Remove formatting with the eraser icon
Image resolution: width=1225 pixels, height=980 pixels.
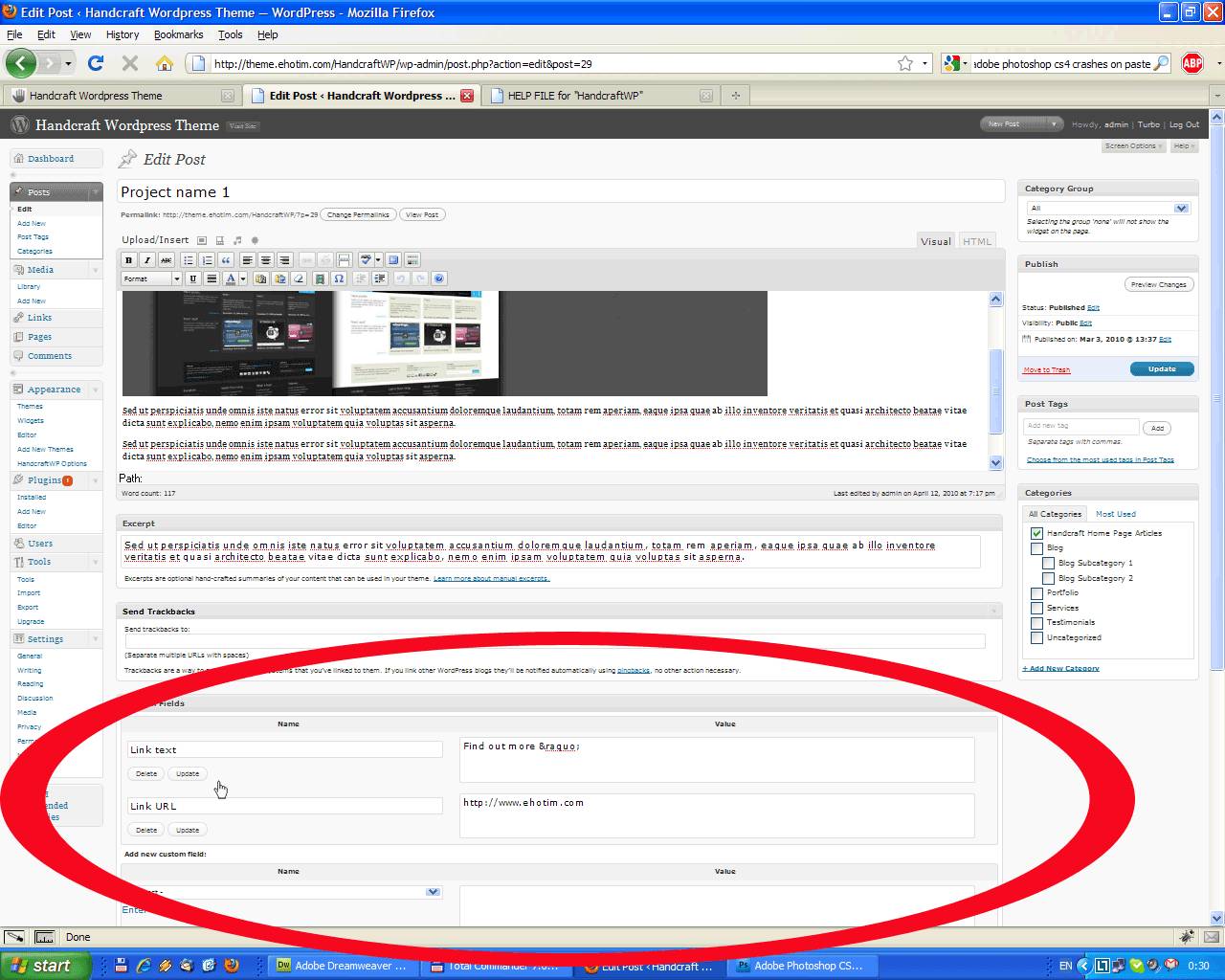click(x=299, y=279)
